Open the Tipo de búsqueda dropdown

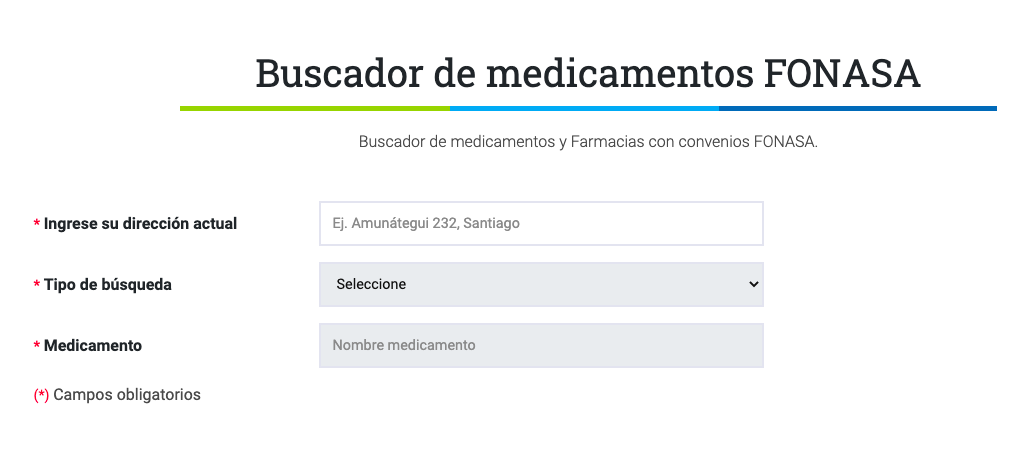pos(540,285)
